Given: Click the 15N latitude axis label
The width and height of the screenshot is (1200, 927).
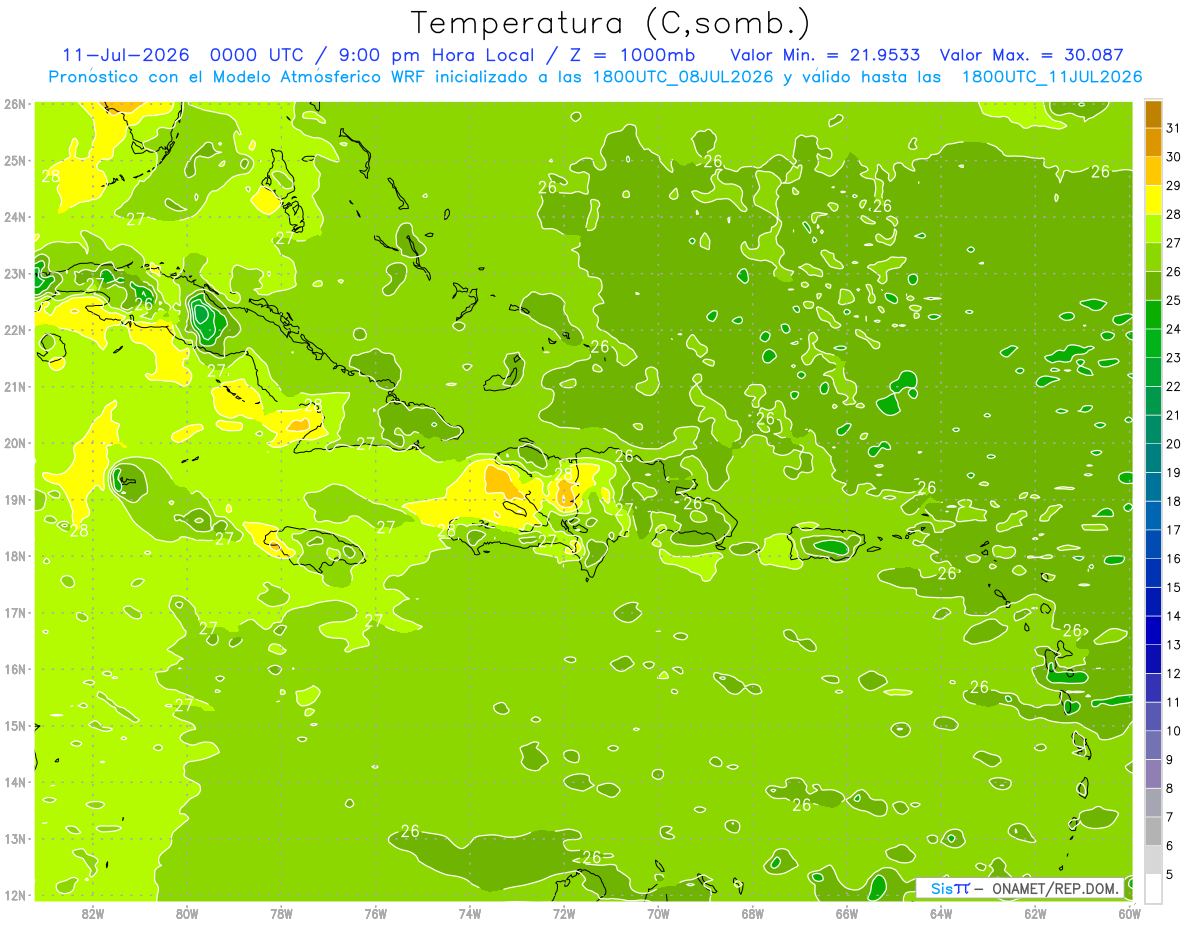Looking at the screenshot, I should (x=15, y=726).
